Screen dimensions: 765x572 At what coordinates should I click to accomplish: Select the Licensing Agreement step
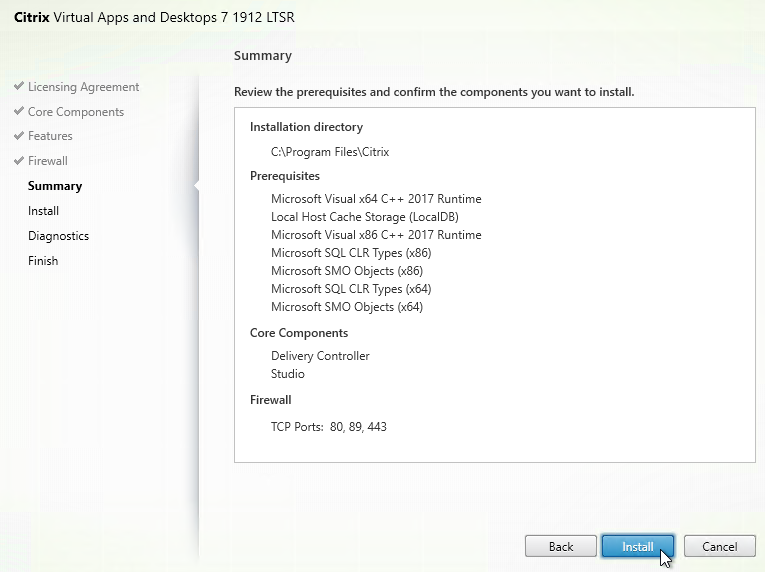83,87
